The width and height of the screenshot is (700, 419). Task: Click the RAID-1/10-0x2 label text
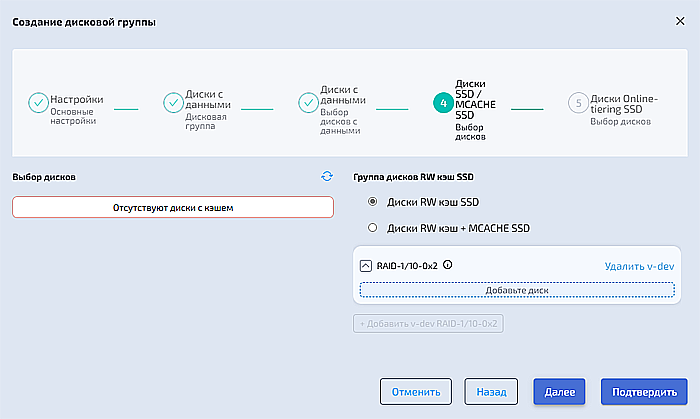pyautogui.click(x=407, y=266)
